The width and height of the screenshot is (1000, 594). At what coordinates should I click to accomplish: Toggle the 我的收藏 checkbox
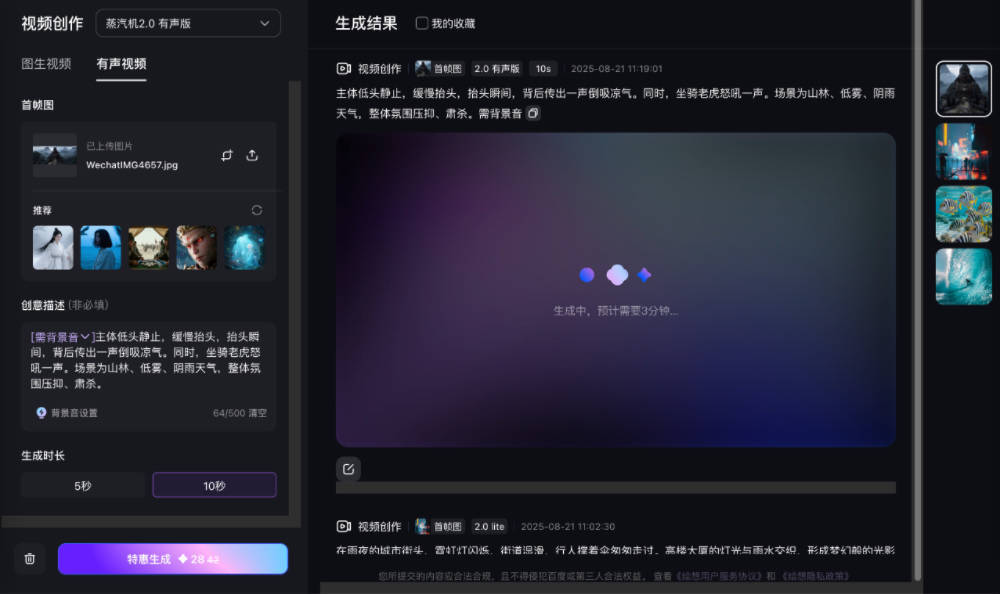(x=422, y=23)
